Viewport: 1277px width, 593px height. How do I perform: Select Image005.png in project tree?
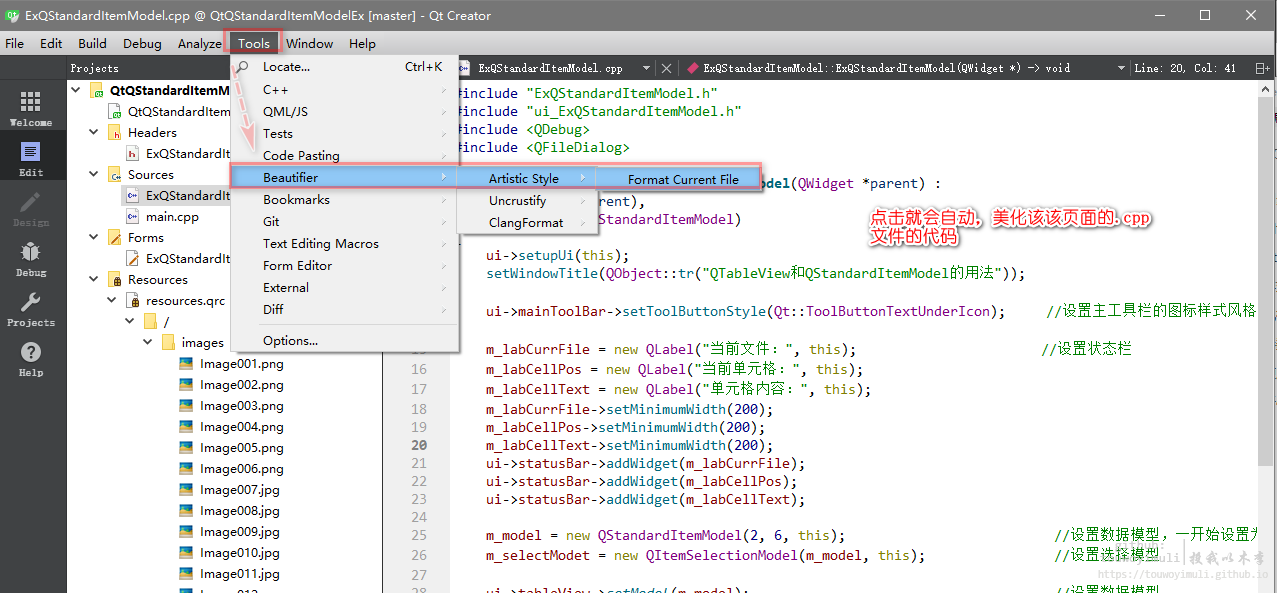click(242, 448)
